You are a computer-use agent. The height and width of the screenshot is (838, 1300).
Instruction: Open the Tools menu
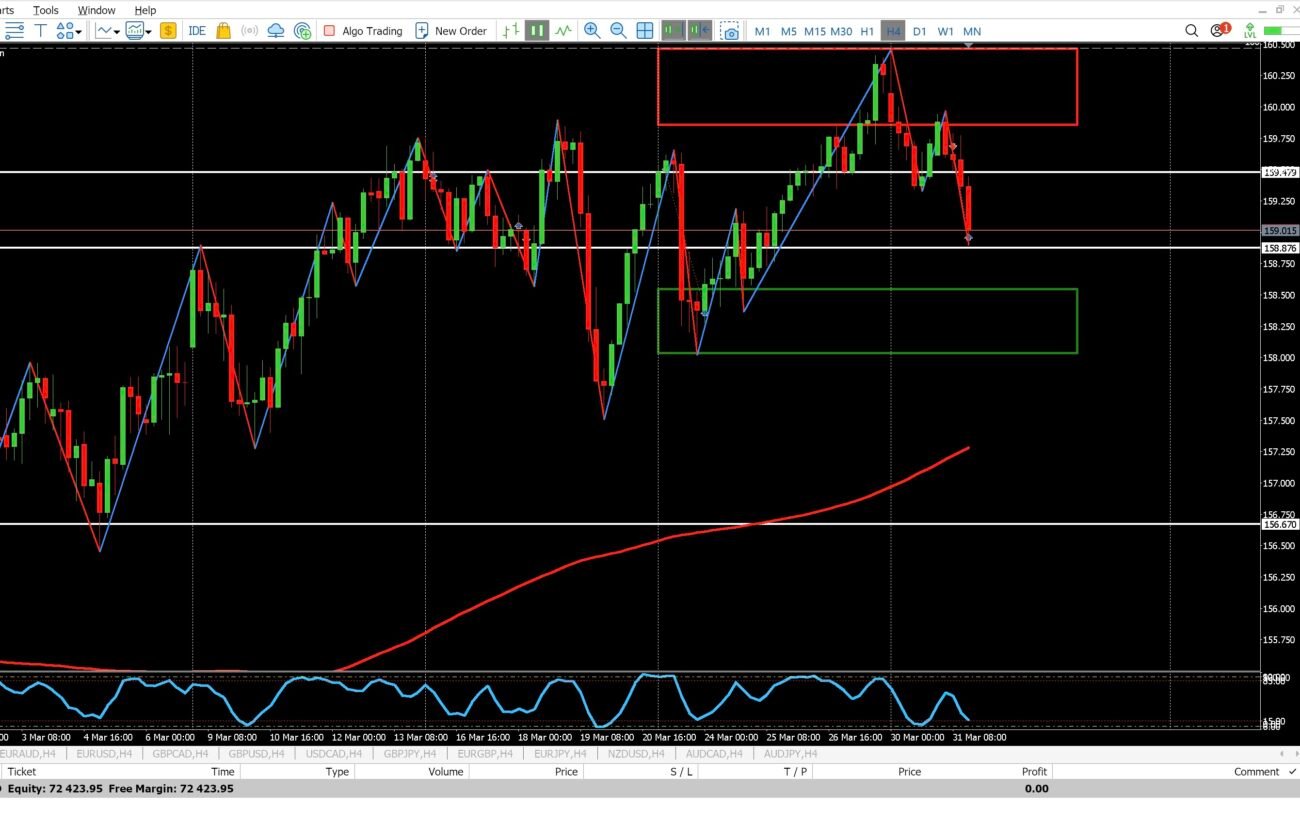[46, 10]
